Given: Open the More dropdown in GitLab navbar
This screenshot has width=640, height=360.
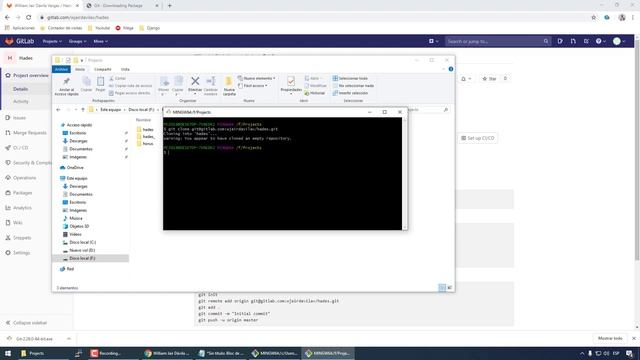Looking at the screenshot, I should [x=100, y=41].
